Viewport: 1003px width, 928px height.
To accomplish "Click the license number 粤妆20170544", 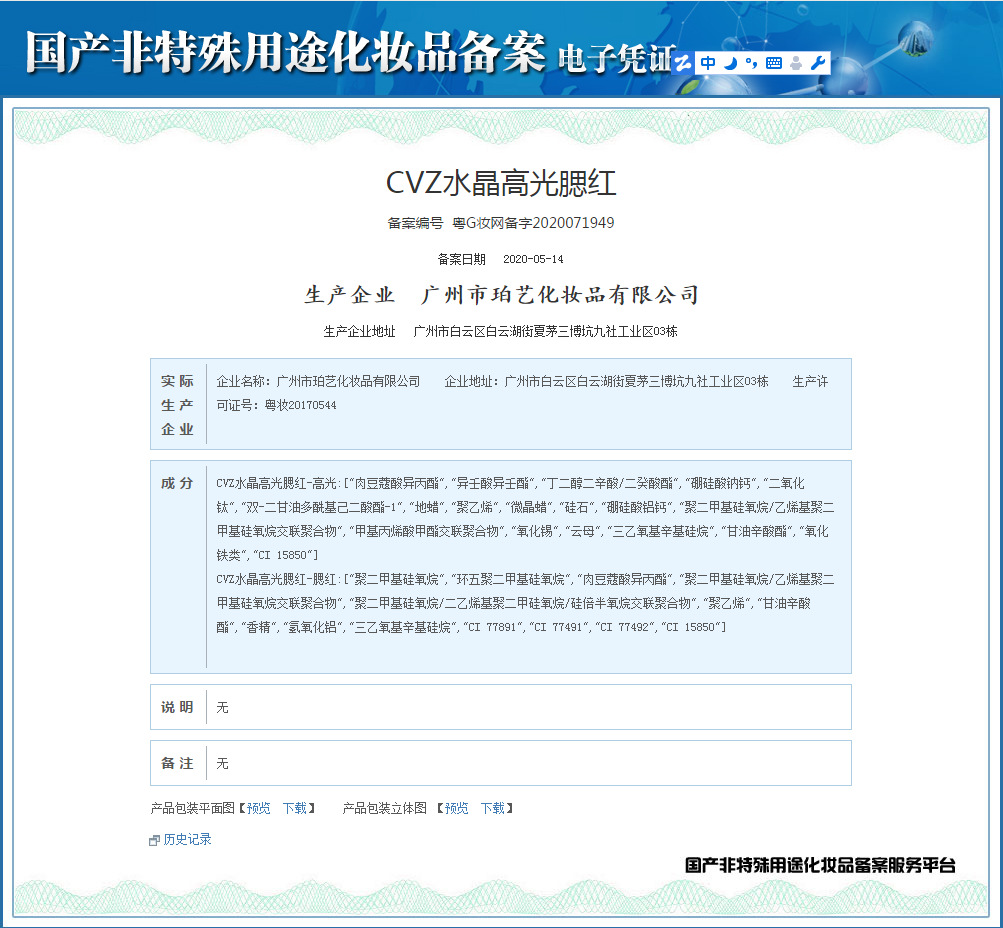I will [x=300, y=405].
